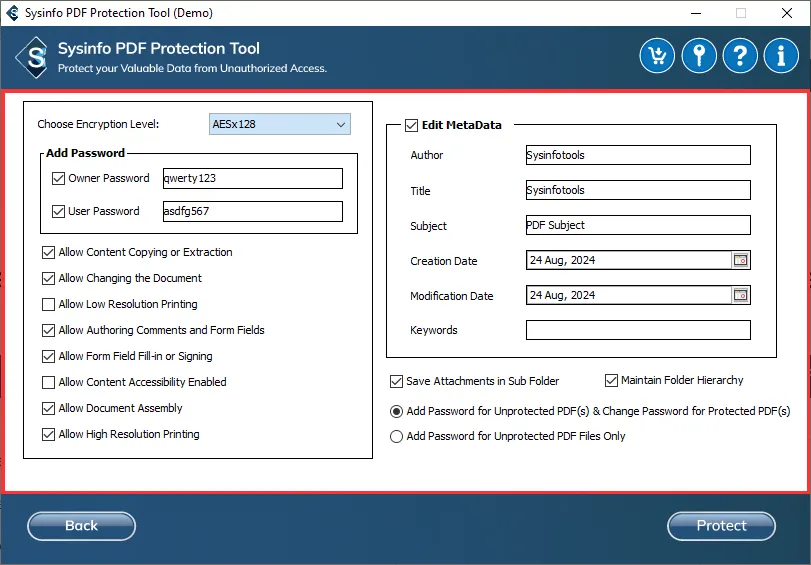Toggle Maintain Folder Hierarchy option
Image resolution: width=811 pixels, height=565 pixels.
point(612,380)
